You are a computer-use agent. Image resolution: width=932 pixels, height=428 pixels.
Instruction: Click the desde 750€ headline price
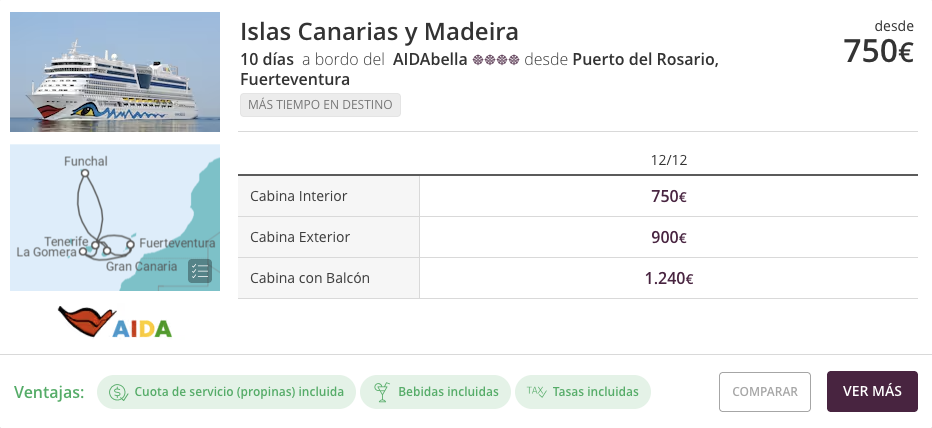(x=877, y=51)
